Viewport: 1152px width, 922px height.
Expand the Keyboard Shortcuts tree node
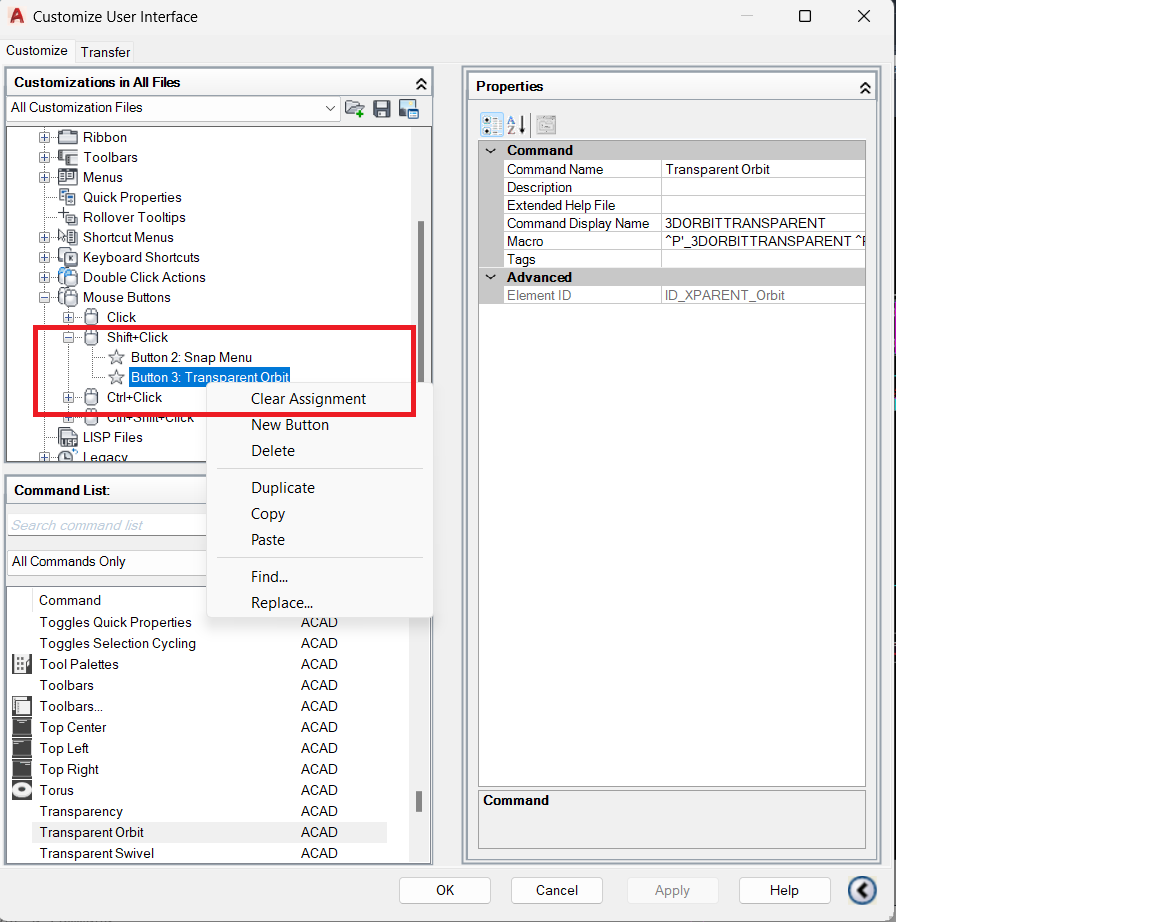[45, 258]
